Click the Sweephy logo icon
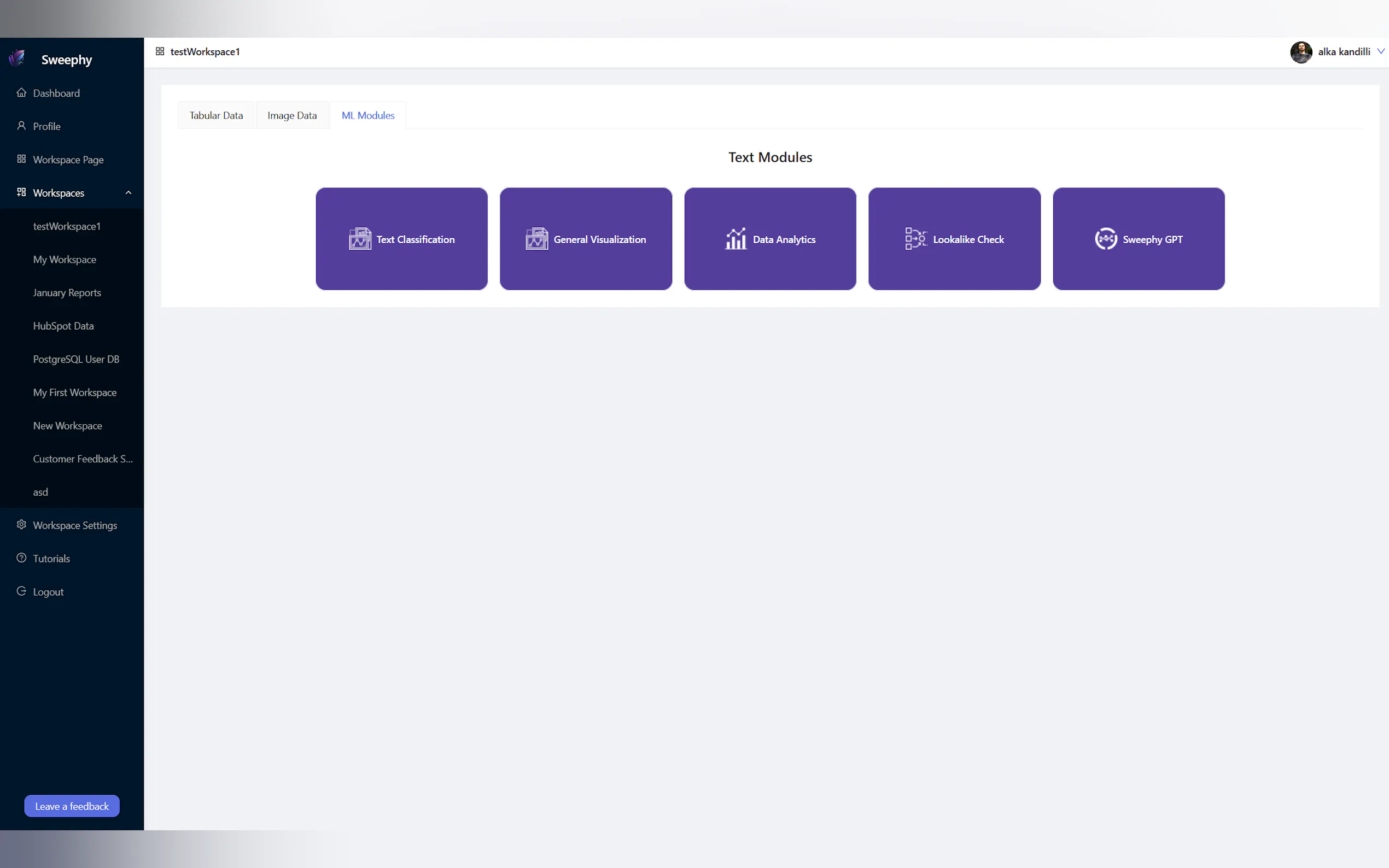 pos(17,58)
